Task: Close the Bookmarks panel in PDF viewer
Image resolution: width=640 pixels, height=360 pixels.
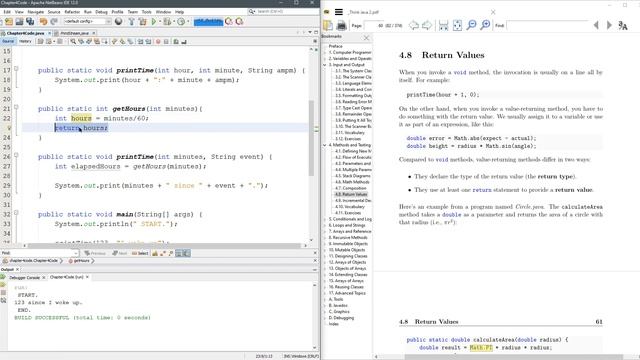Action: (x=367, y=37)
